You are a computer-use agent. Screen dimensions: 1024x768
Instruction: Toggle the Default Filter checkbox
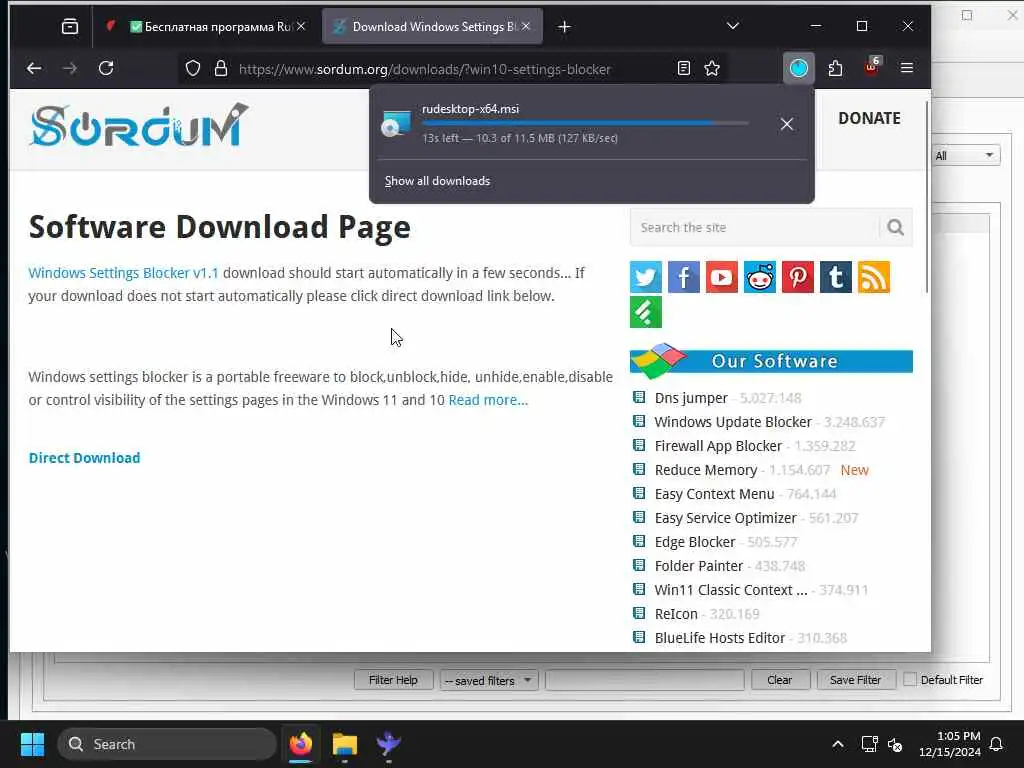[x=910, y=679]
